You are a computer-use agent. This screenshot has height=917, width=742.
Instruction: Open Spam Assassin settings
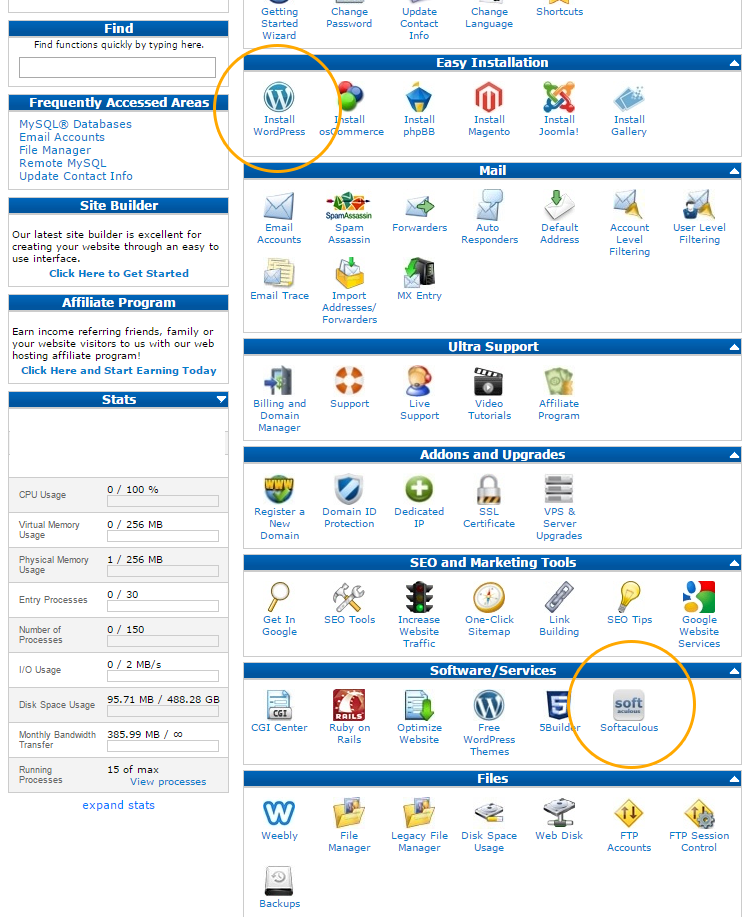point(349,205)
